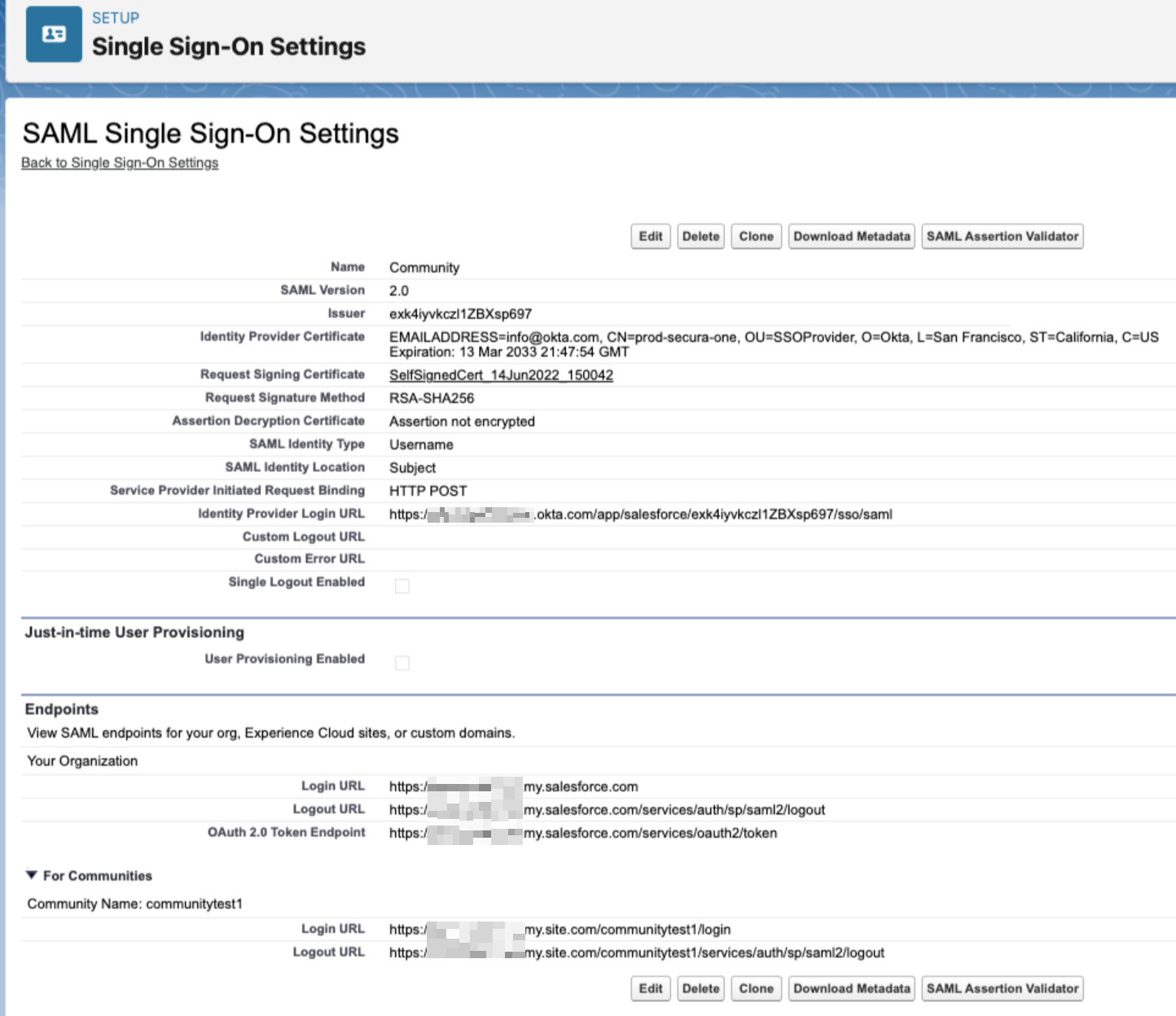
Task: Click the communitytest1 Login URL
Action: tap(559, 929)
